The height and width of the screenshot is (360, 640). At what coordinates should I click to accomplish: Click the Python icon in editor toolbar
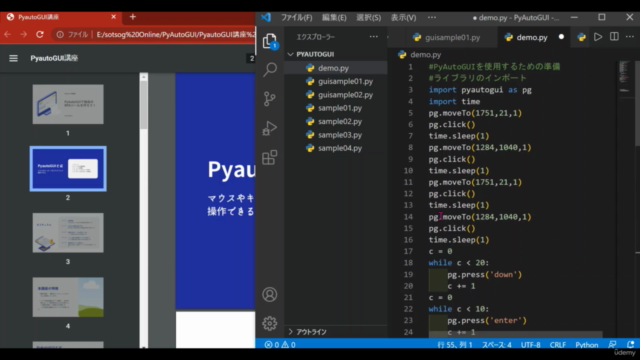click(582, 37)
